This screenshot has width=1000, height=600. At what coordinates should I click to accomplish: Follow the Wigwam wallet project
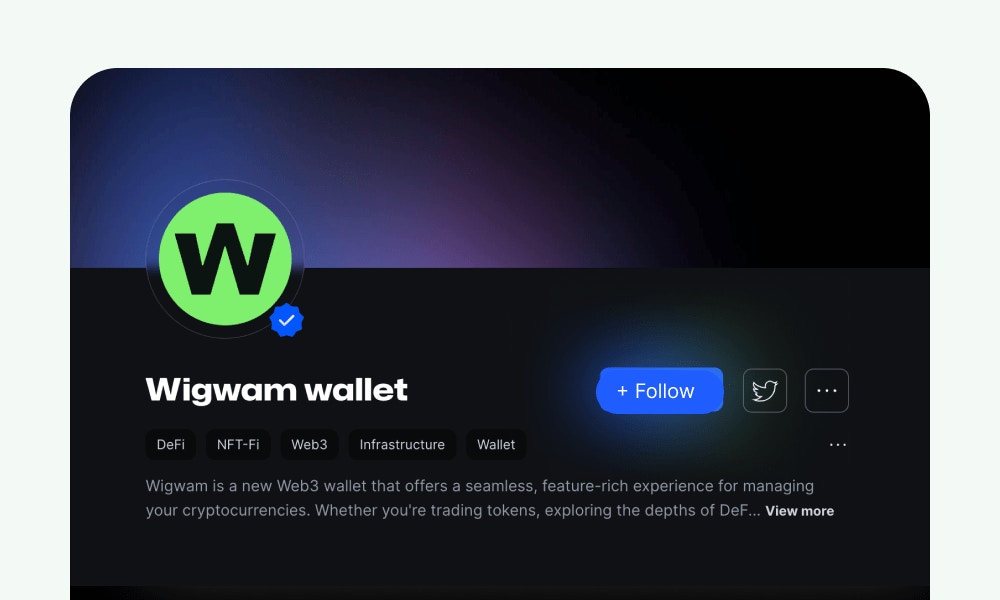[x=660, y=390]
